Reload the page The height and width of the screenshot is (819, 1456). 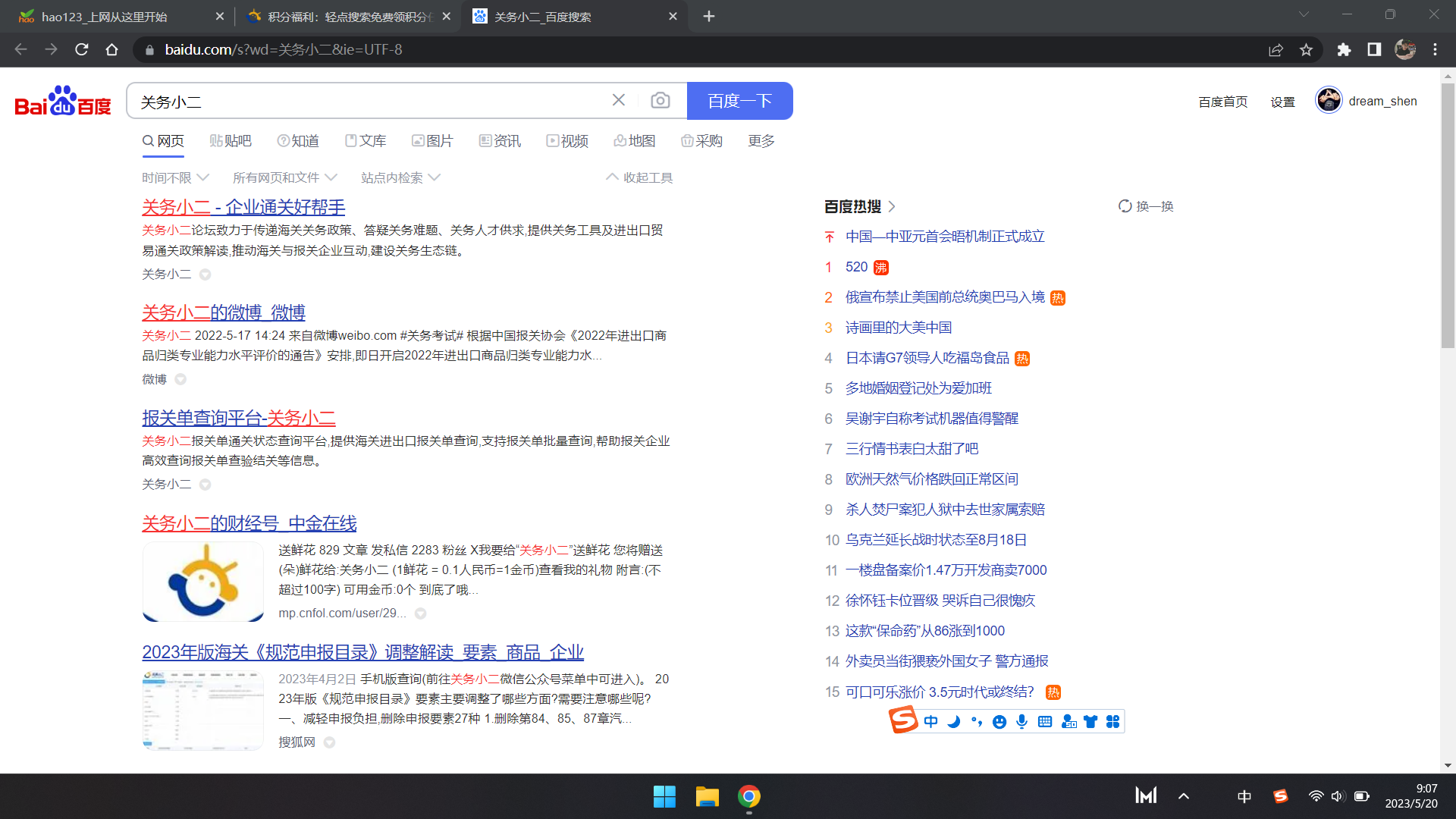82,49
